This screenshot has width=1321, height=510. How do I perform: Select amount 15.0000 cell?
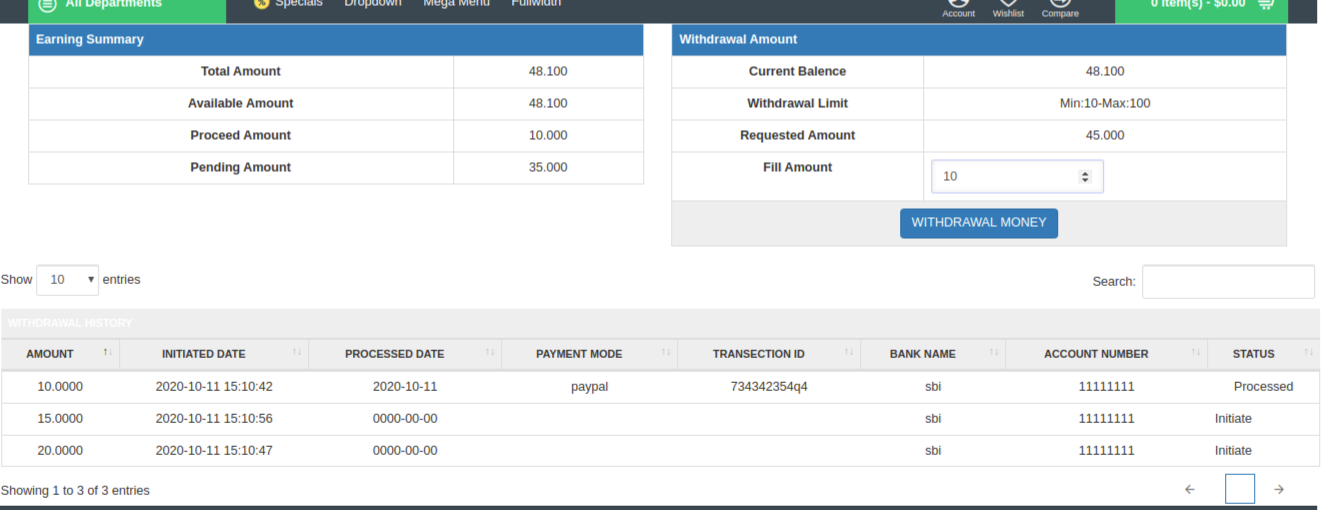tap(60, 419)
